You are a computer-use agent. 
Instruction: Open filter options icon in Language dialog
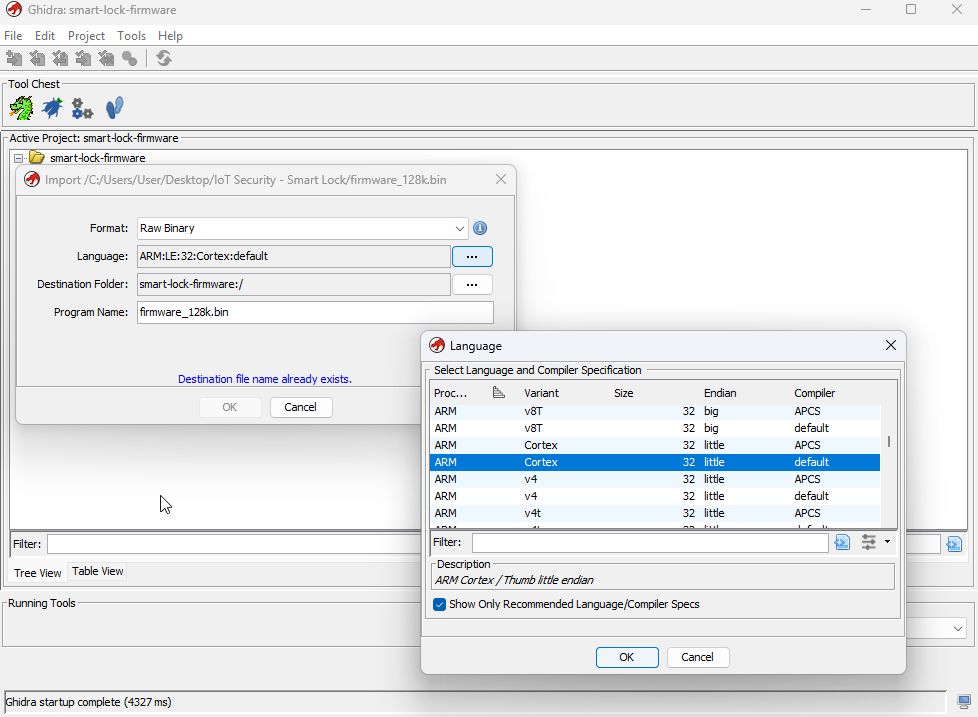868,542
